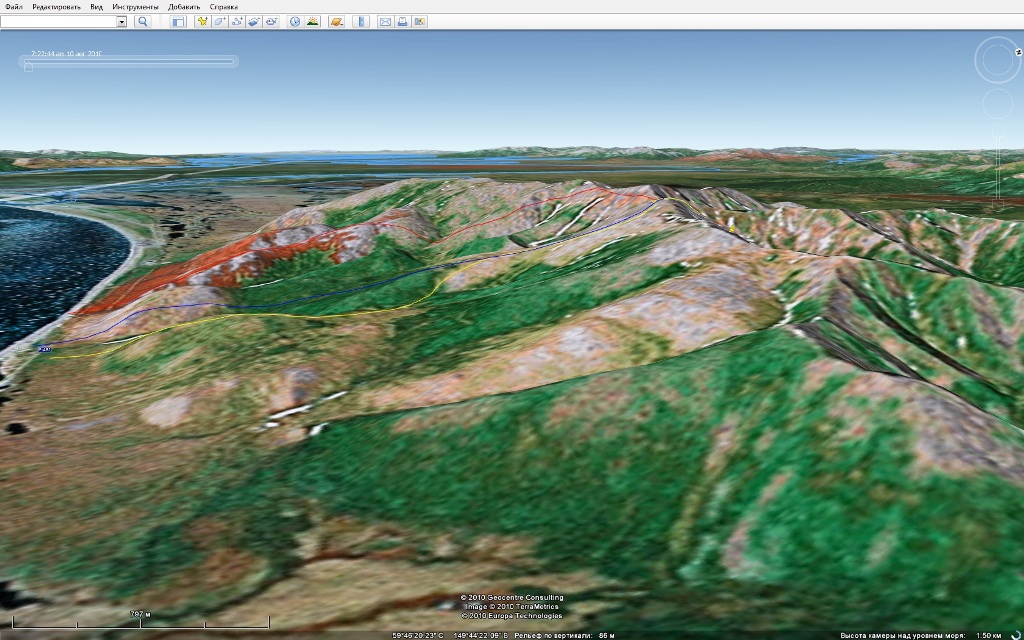Screen dimensions: 1024x640
Task: Click the Record Tour icon
Action: coord(271,21)
